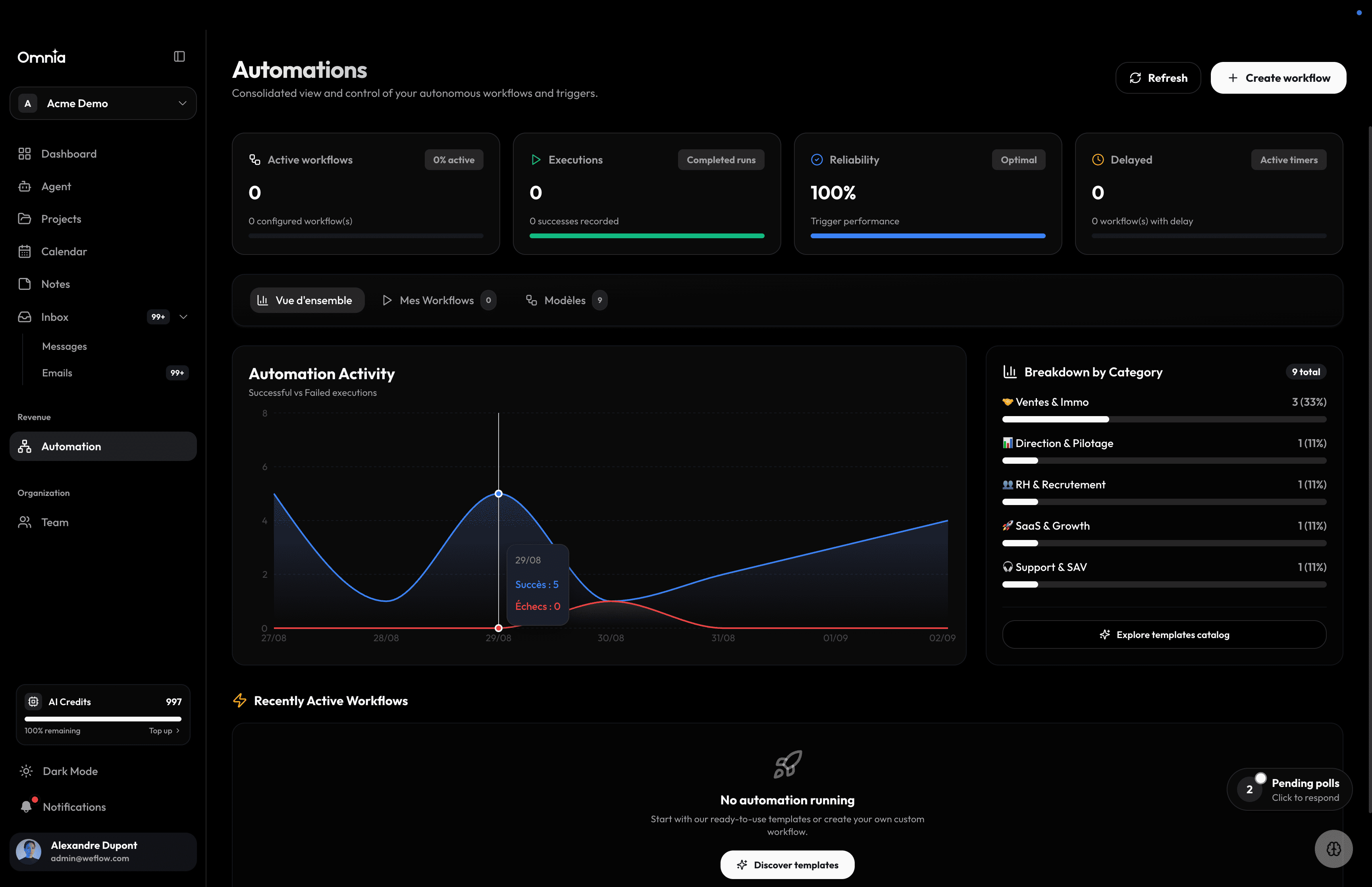Click the Reliability checkmark icon
Image resolution: width=1372 pixels, height=887 pixels.
click(816, 160)
